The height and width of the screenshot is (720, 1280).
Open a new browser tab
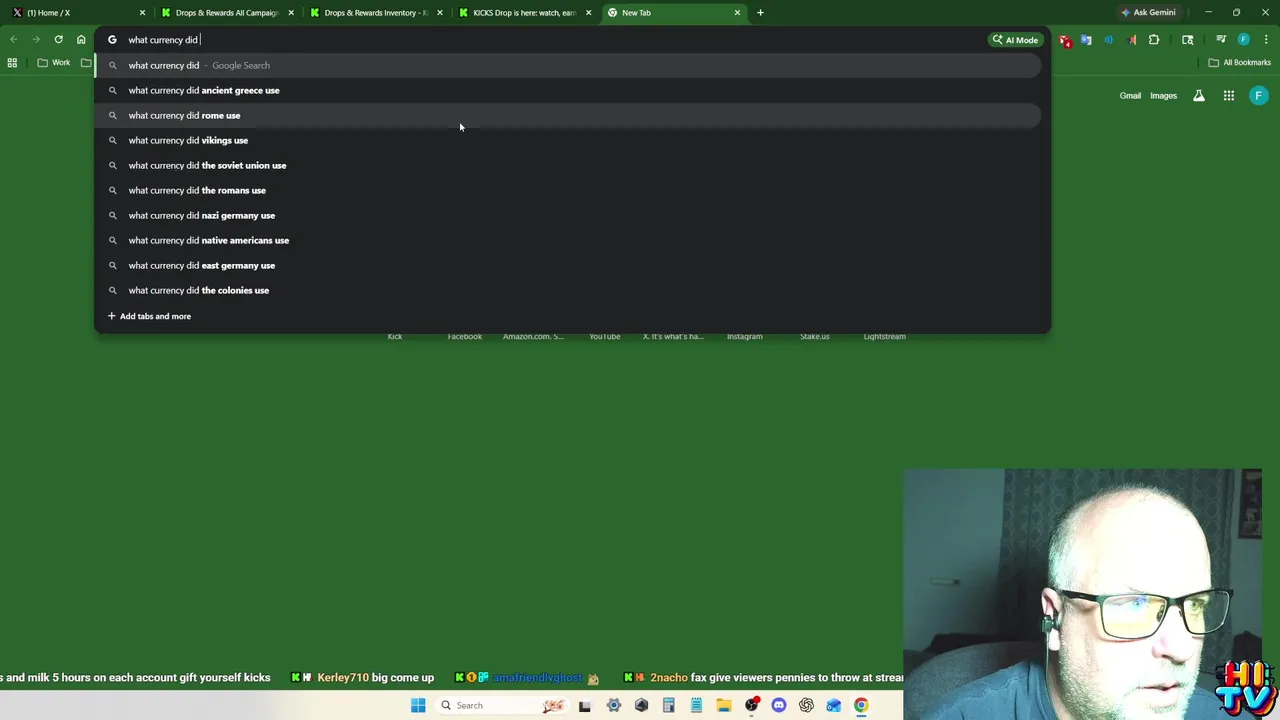click(760, 13)
